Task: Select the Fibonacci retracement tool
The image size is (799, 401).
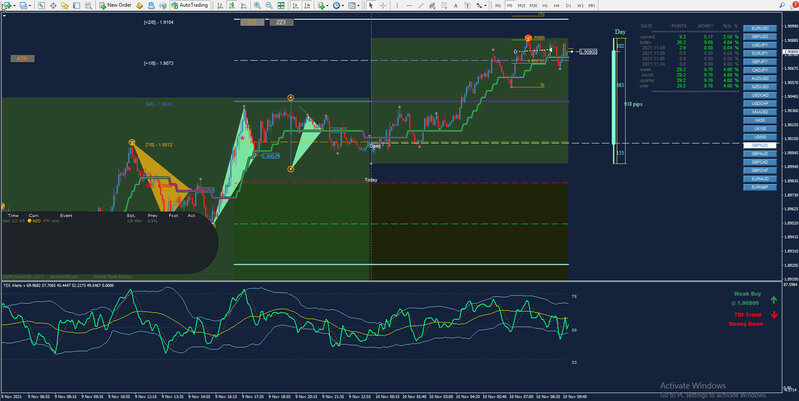Action: tap(444, 5)
